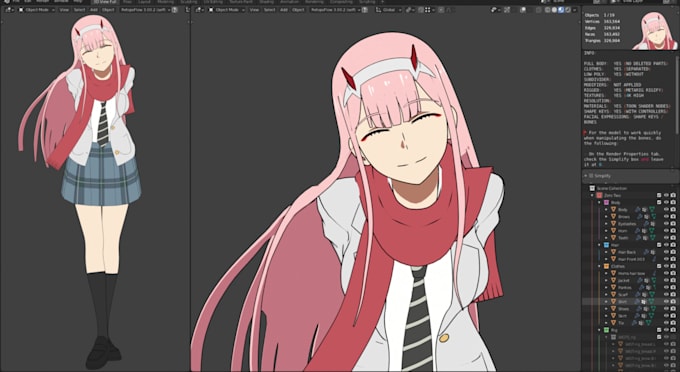
Task: Uncheck Rig collection exclude checkbox
Action: [x=659, y=330]
